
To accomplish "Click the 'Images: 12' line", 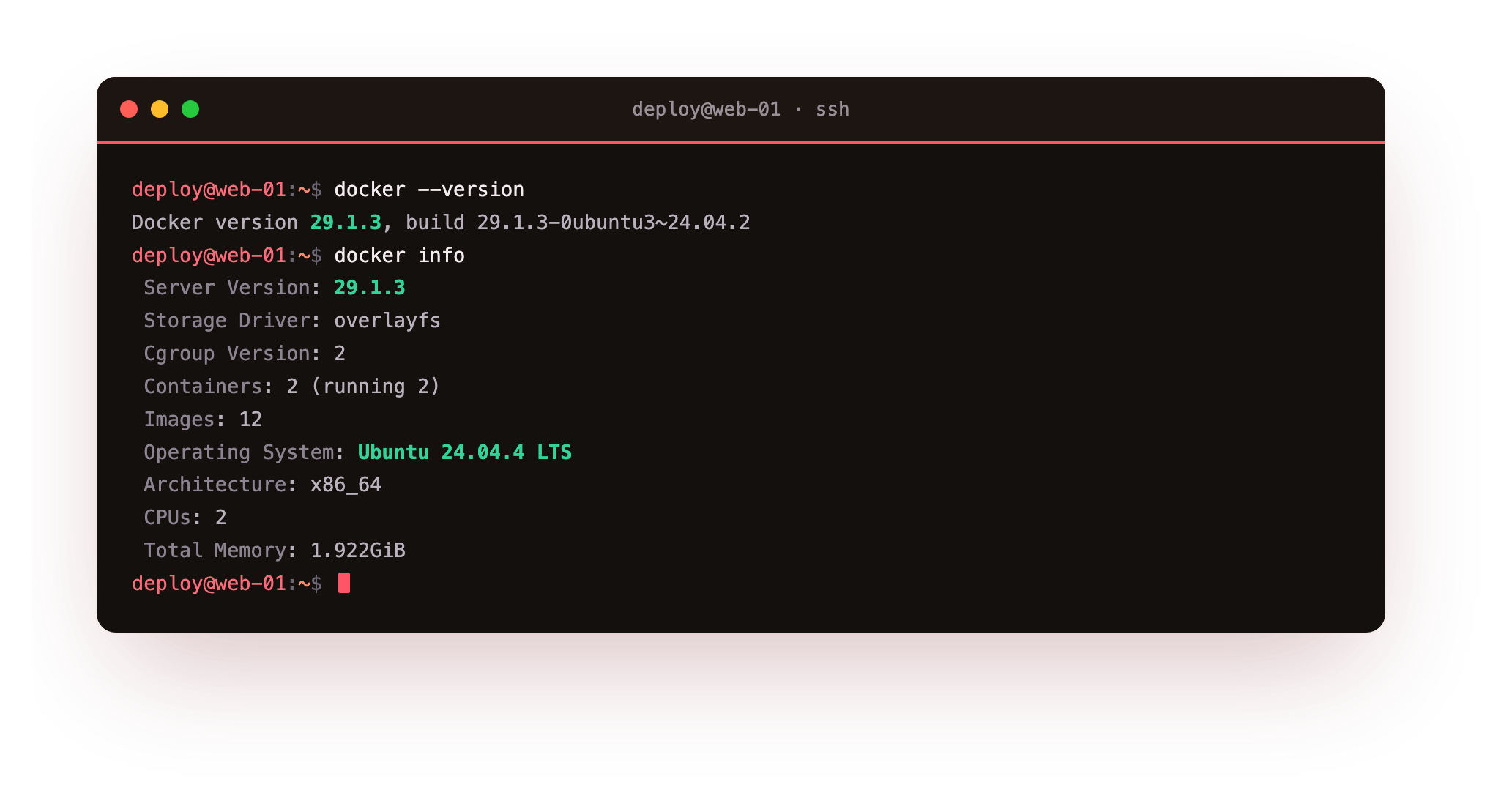I will click(203, 420).
